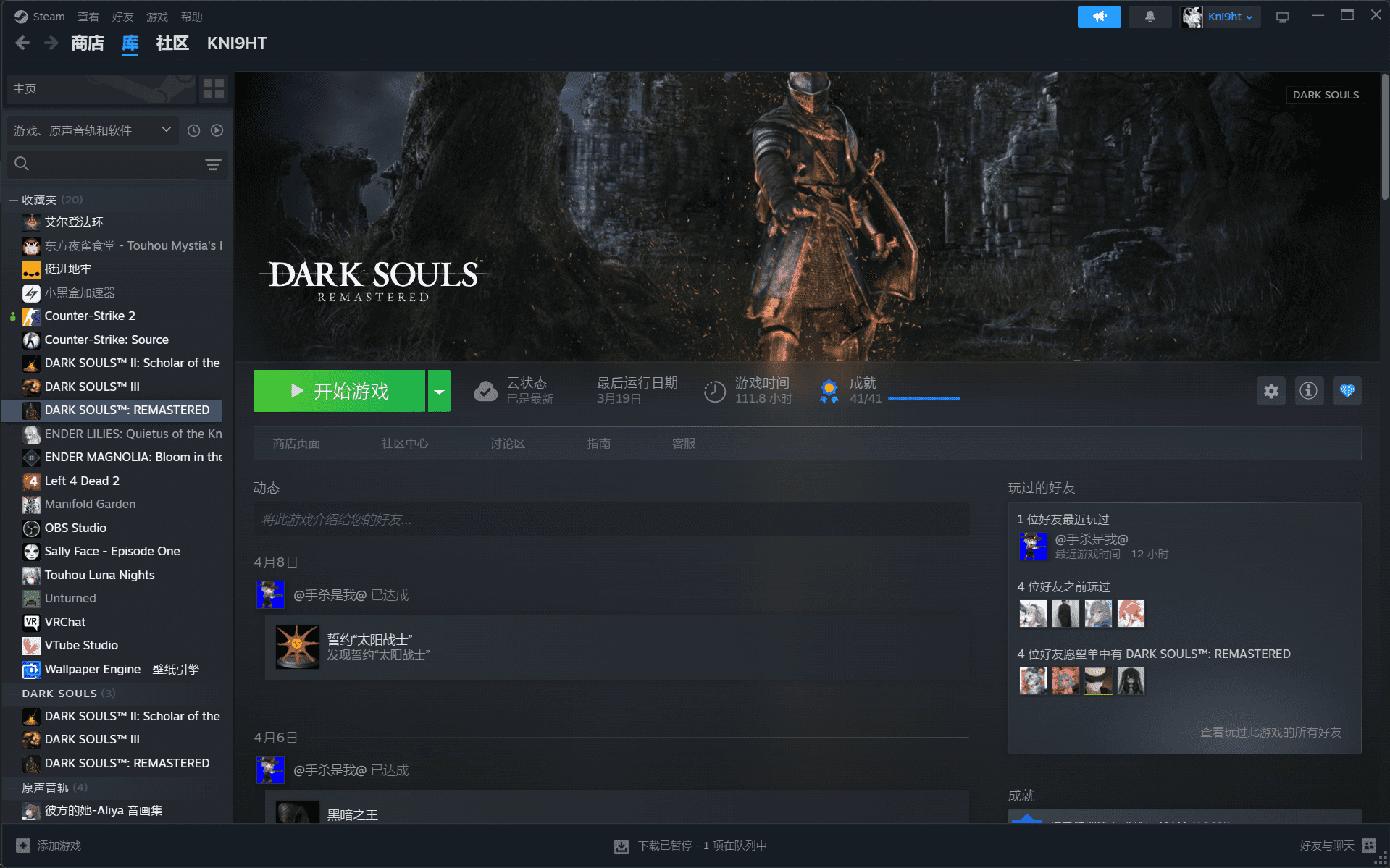Open the library type filter dropdown
Image resolution: width=1390 pixels, height=868 pixels.
click(x=92, y=130)
